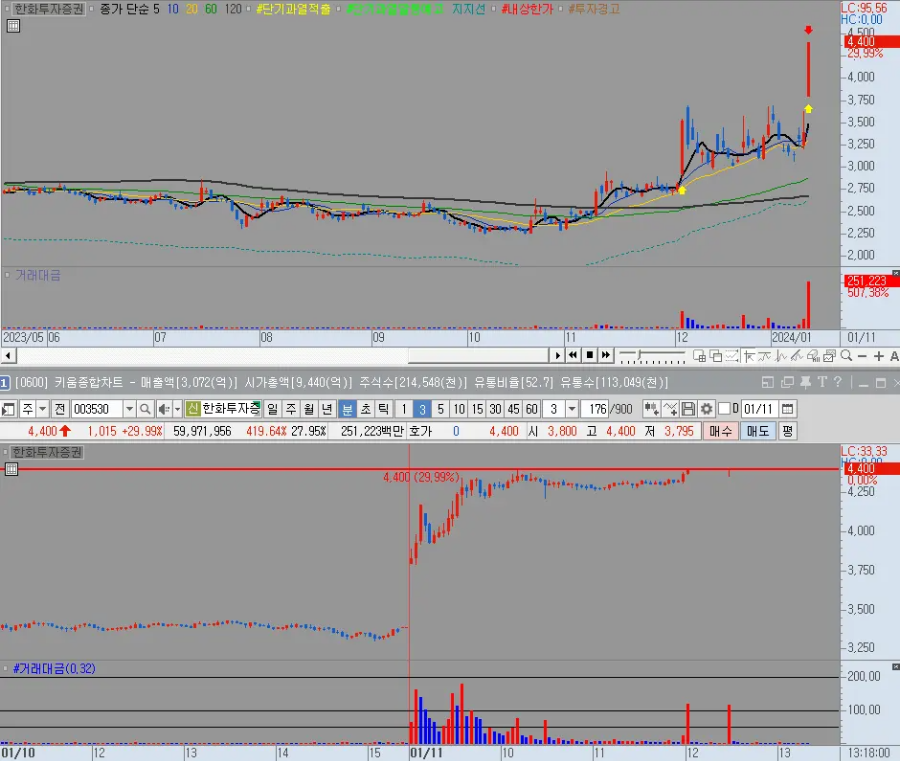Toggle the D checkbox

[724, 409]
